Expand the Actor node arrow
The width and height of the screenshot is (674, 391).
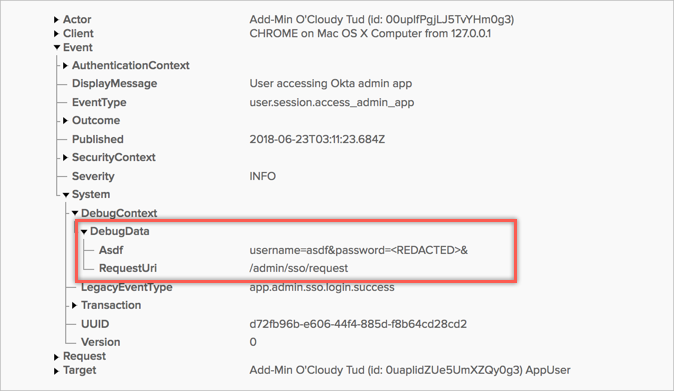pyautogui.click(x=56, y=20)
